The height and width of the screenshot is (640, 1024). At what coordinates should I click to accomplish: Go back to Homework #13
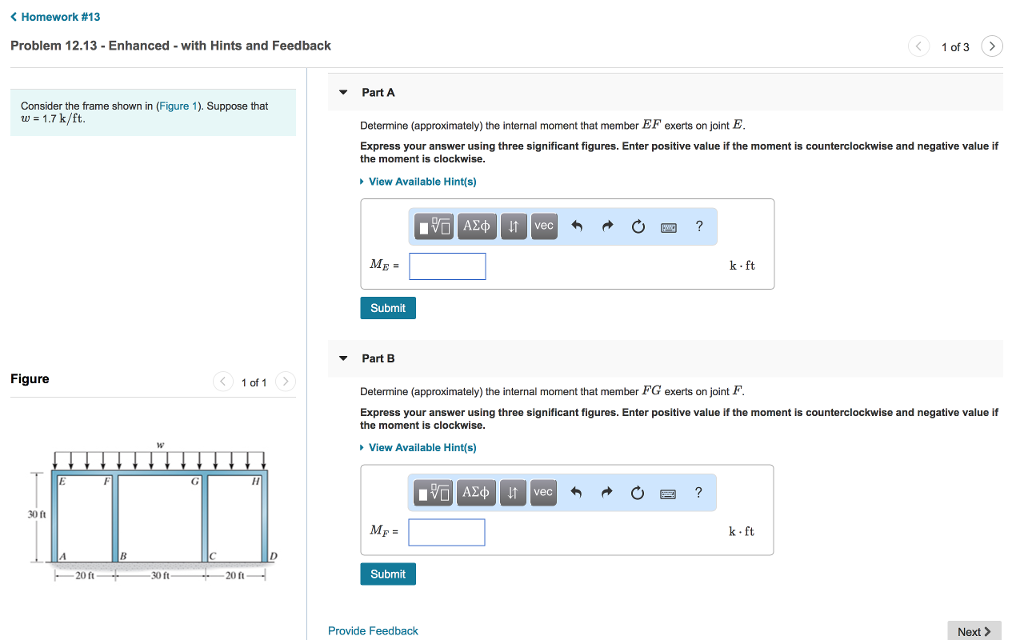point(55,17)
